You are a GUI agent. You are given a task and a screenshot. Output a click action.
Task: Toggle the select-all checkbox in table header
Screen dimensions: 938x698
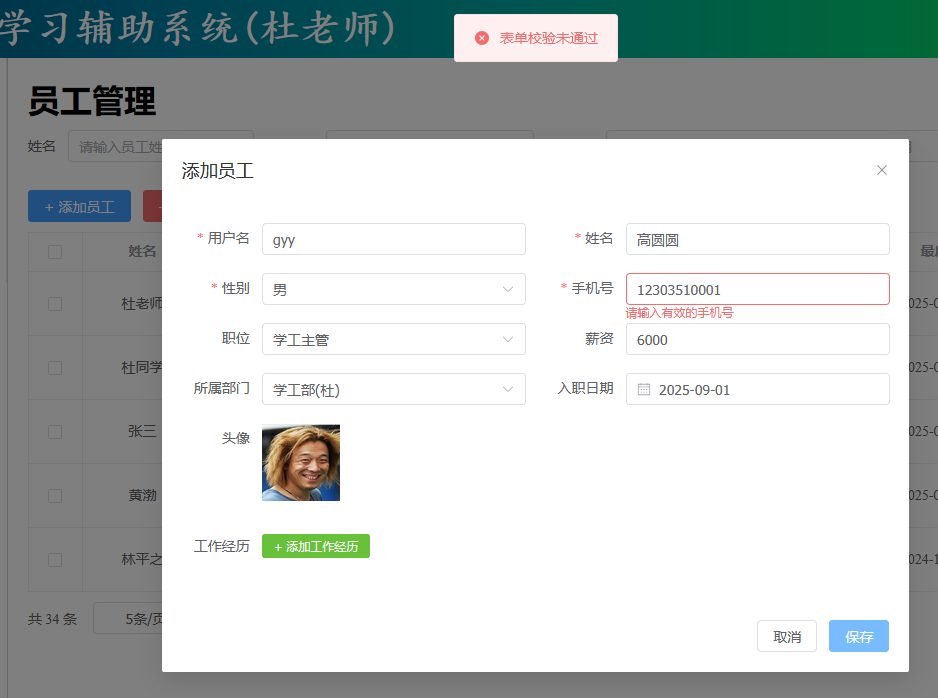pos(55,252)
